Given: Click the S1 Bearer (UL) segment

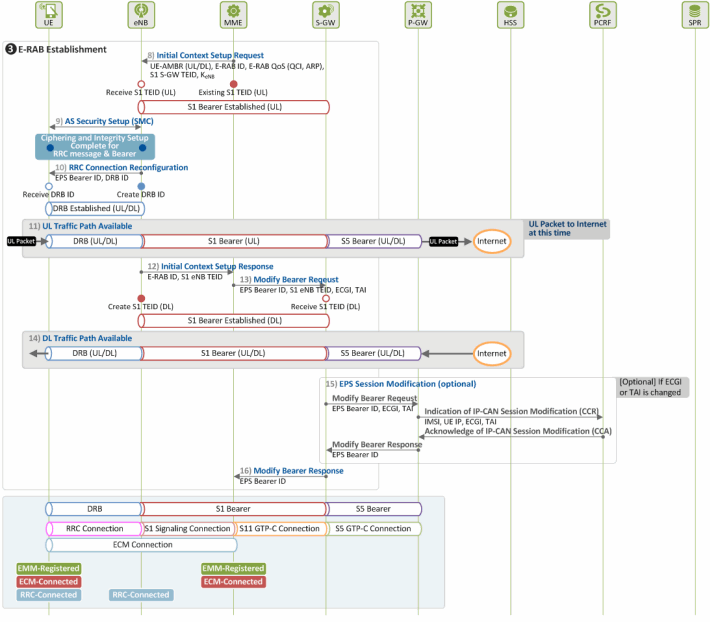Looking at the screenshot, I should pyautogui.click(x=234, y=241).
